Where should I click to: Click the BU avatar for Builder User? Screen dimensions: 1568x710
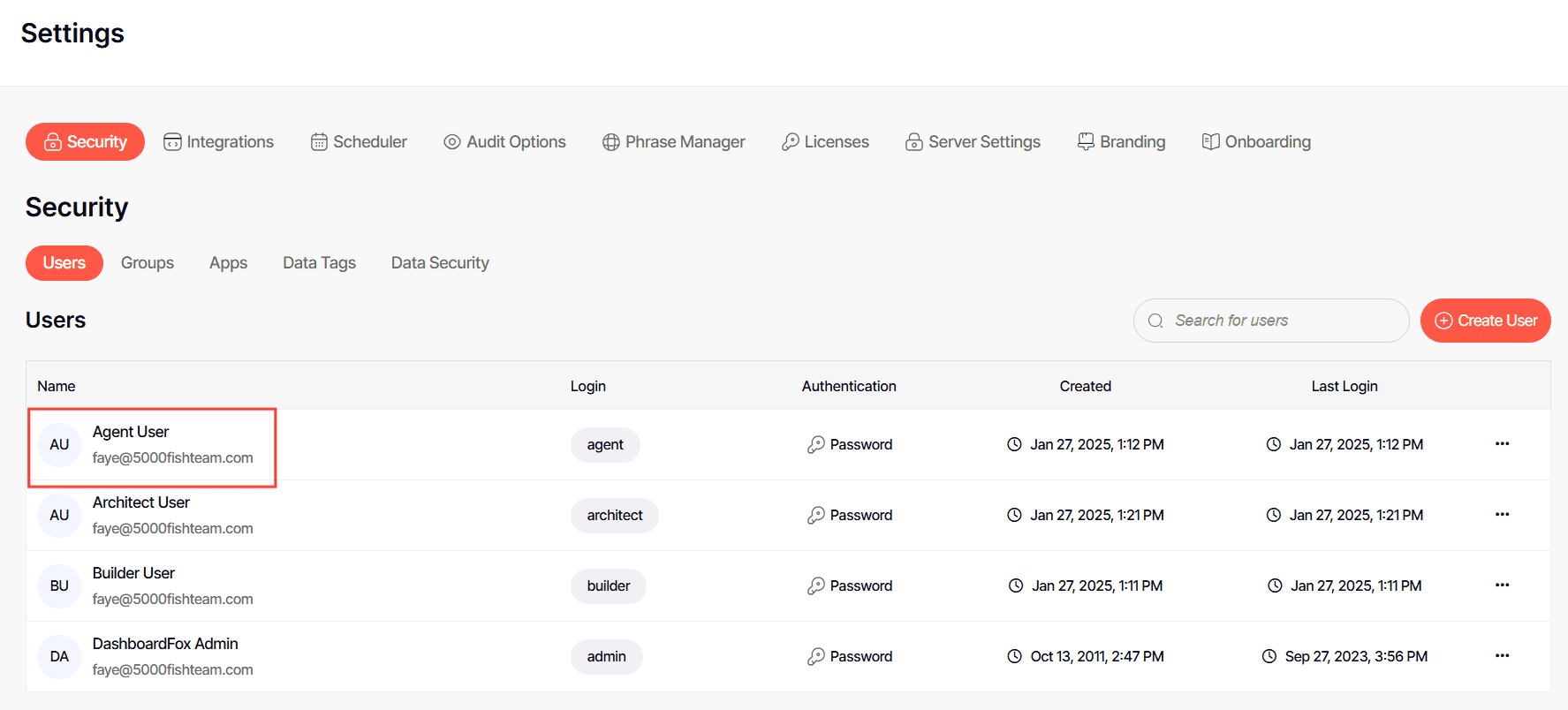click(59, 586)
